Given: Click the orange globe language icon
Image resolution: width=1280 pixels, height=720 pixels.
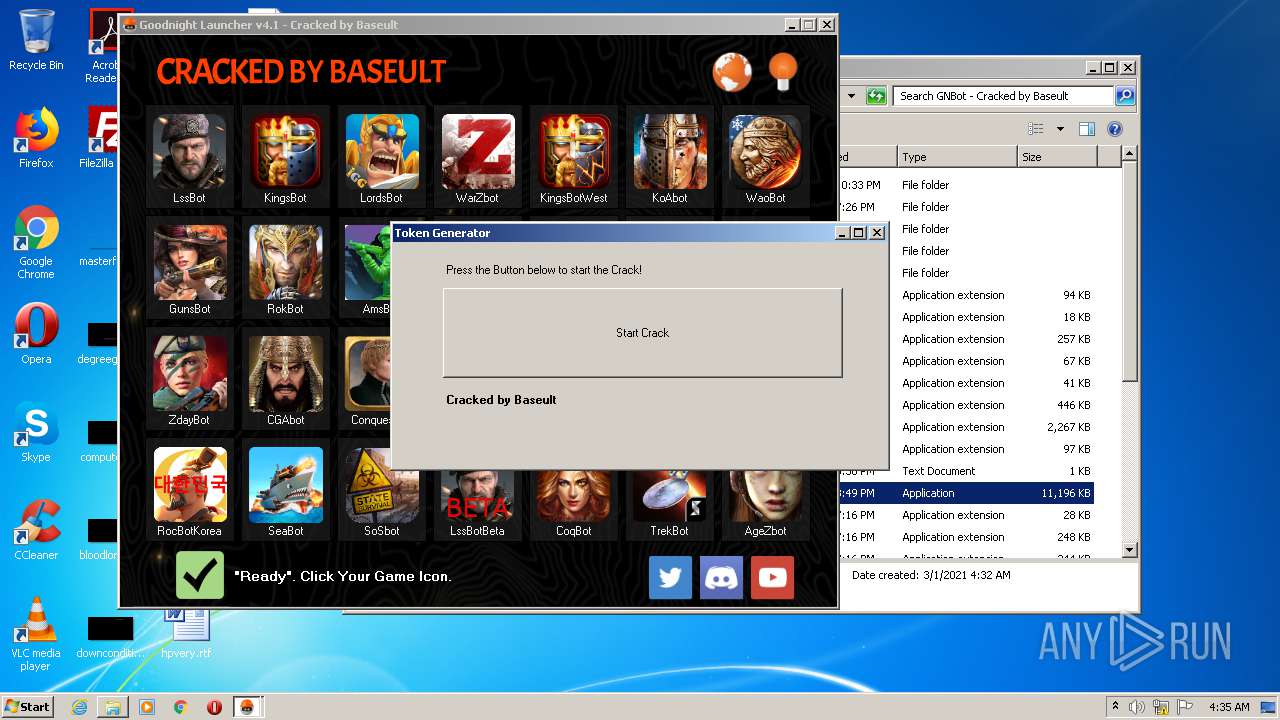Looking at the screenshot, I should [x=732, y=72].
